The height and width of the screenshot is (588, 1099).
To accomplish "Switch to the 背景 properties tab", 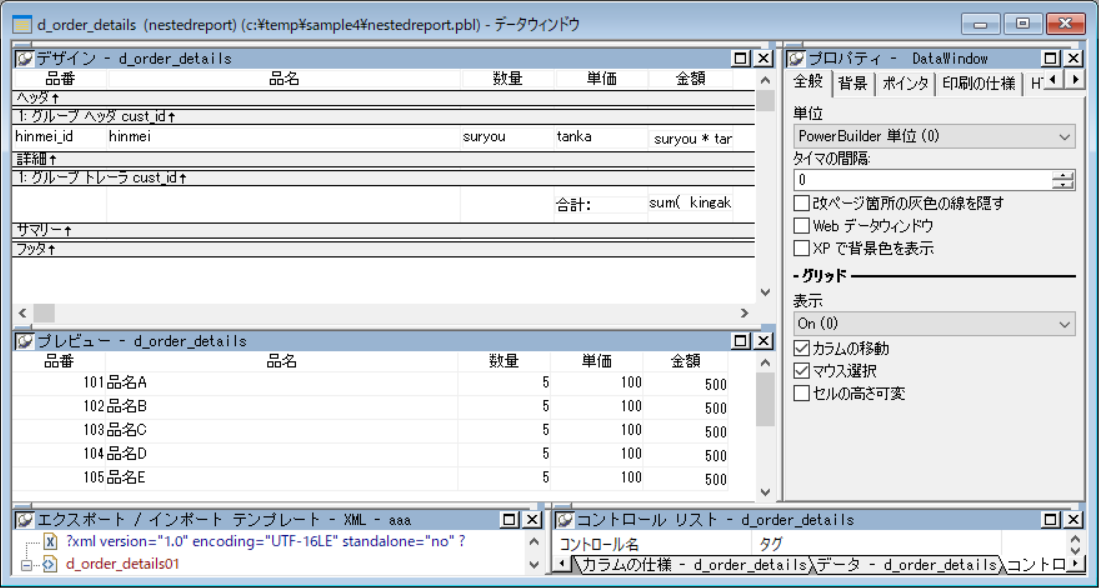I will (853, 84).
